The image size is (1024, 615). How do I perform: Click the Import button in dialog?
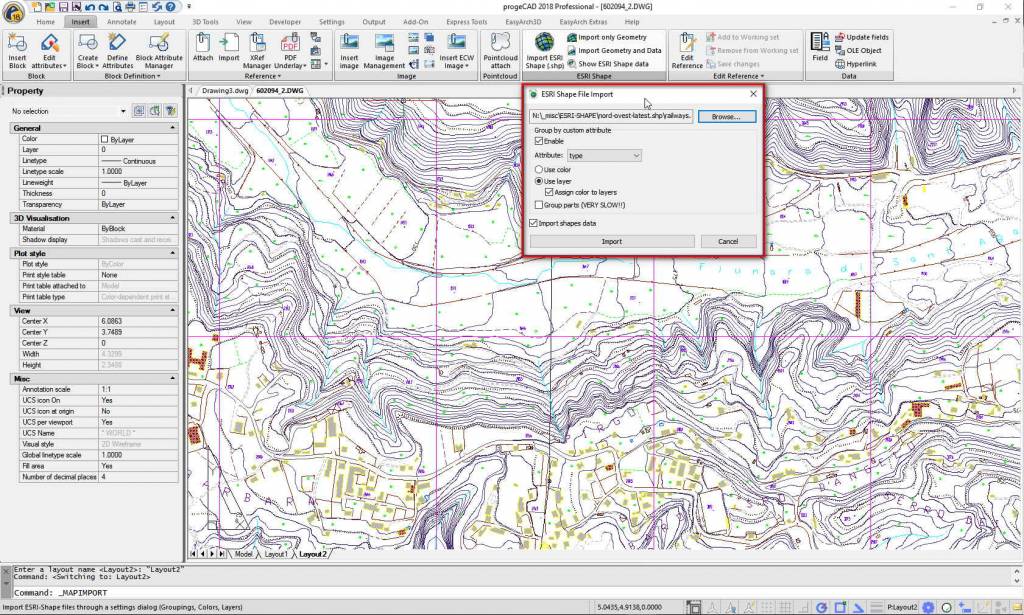click(x=612, y=242)
